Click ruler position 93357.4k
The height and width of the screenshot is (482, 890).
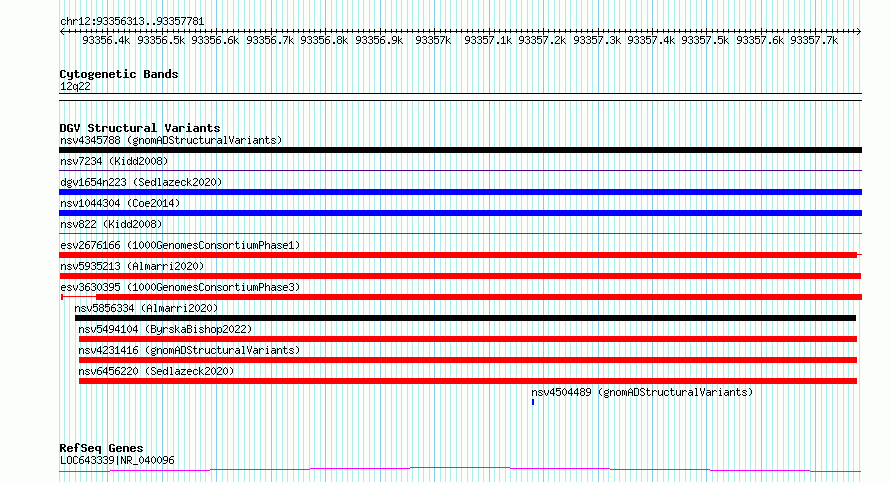click(x=651, y=40)
